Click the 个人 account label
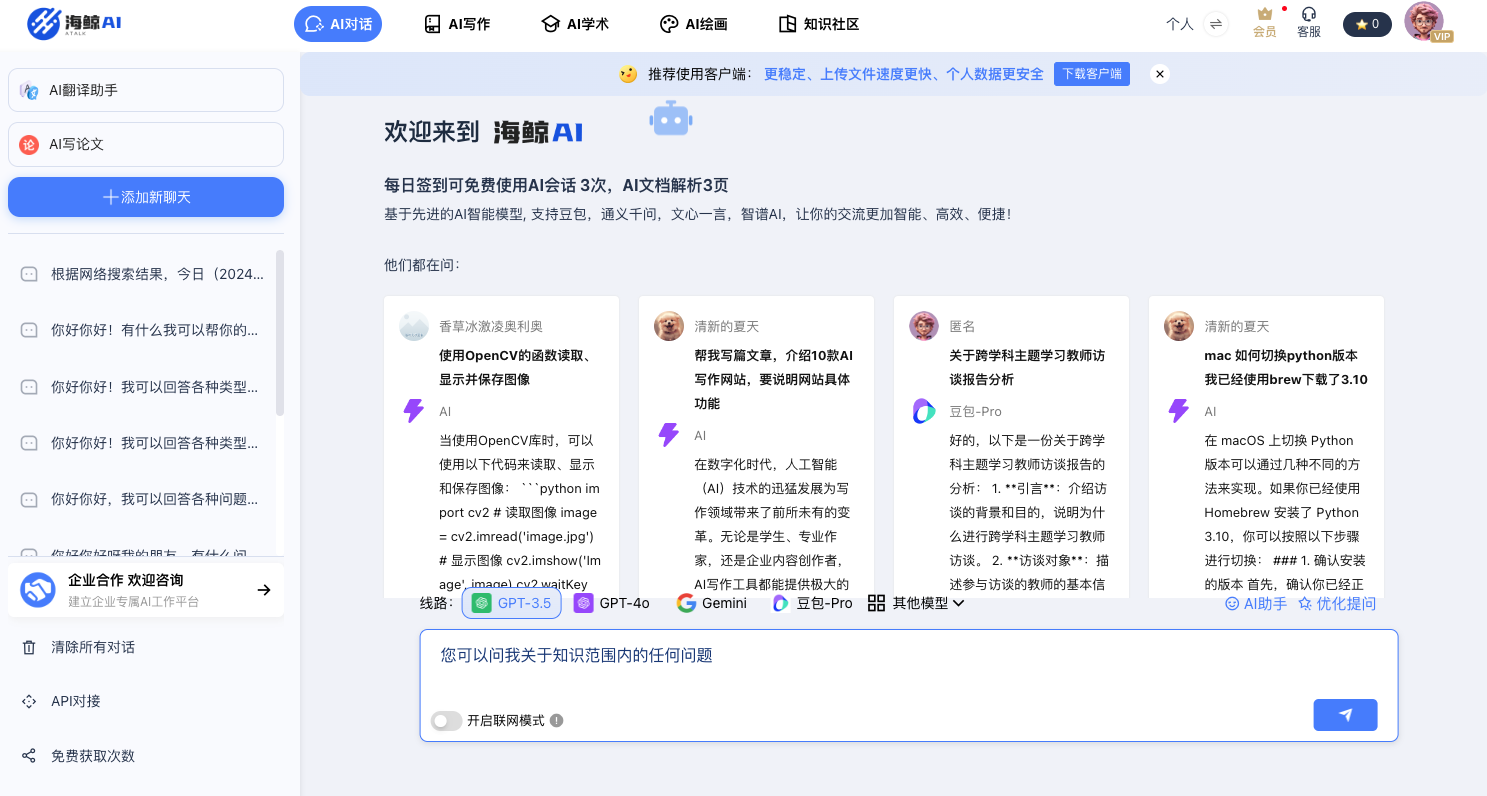Screen dimensions: 1487x796 [x=1180, y=24]
